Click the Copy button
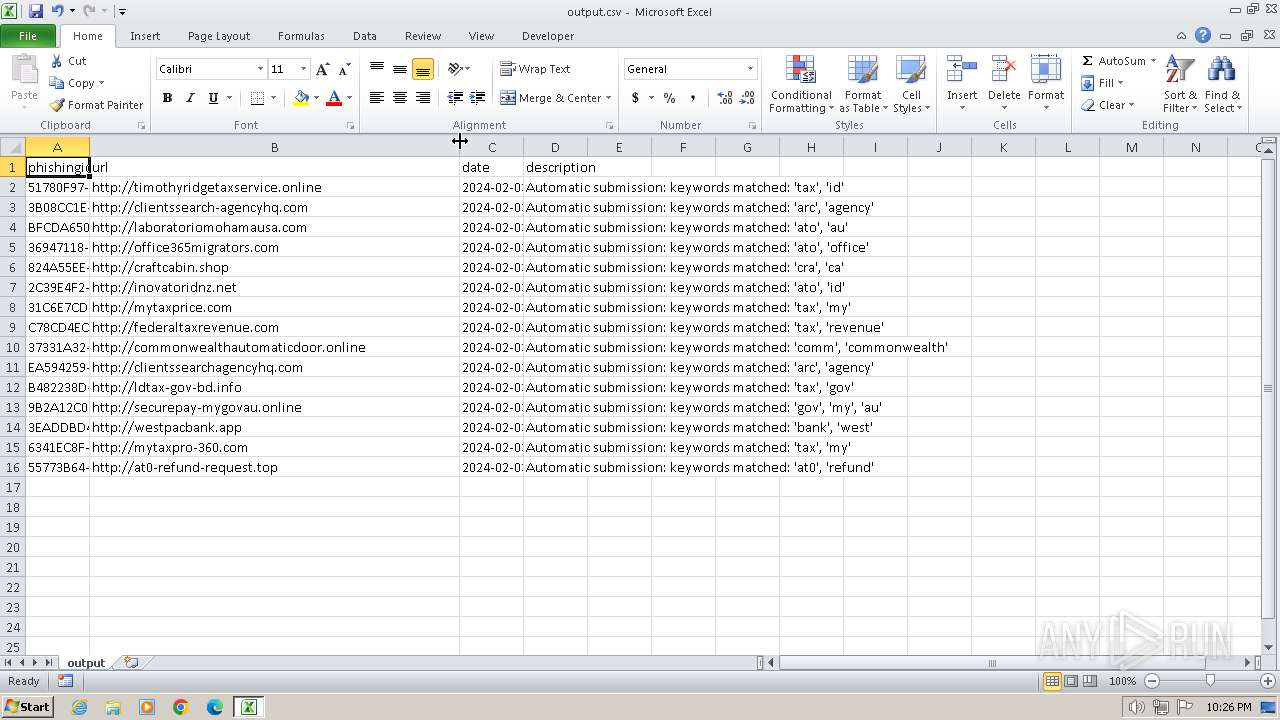1280x720 pixels. click(x=72, y=83)
